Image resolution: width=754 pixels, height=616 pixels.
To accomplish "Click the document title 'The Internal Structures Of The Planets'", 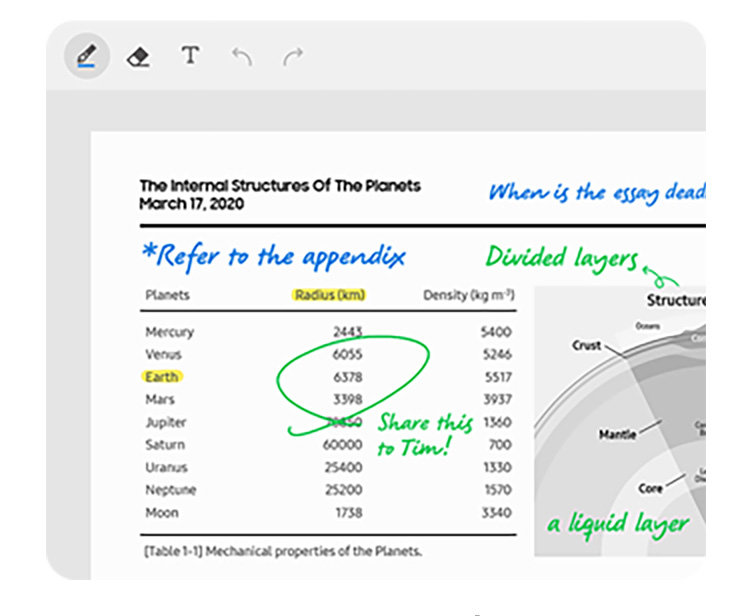I will pos(280,186).
